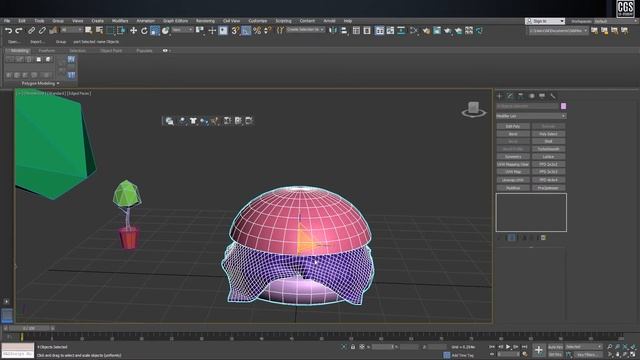Toggle the selection lock icon
This screenshot has width=640, height=360.
353,347
